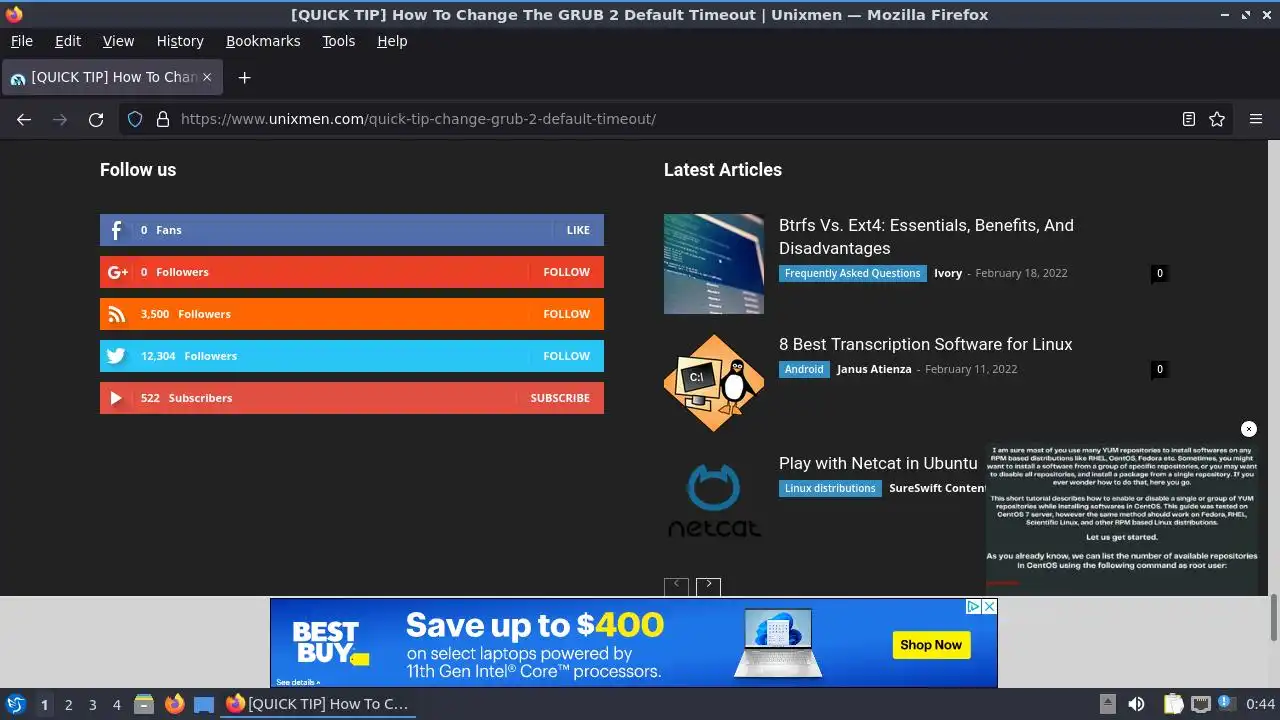This screenshot has width=1280, height=720.
Task: Switch to workspace 4
Action: [116, 704]
